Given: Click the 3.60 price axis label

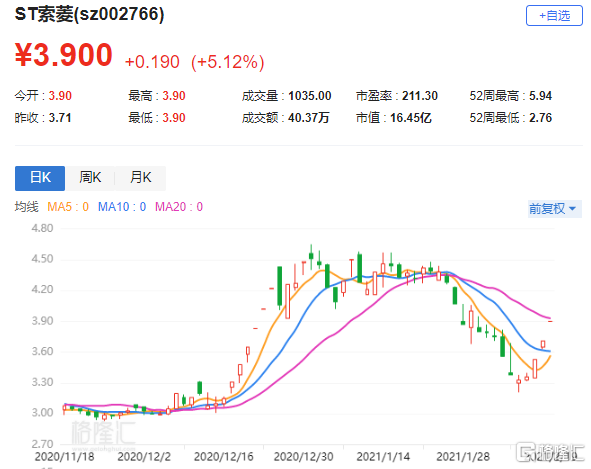Looking at the screenshot, I should click(42, 351).
